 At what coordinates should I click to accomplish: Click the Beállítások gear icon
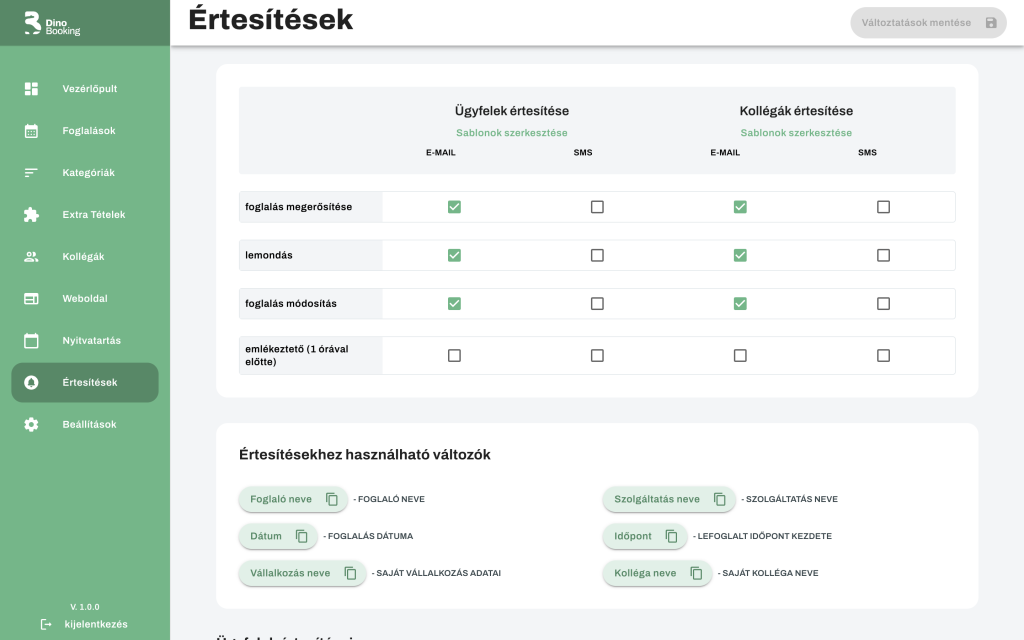pos(31,425)
